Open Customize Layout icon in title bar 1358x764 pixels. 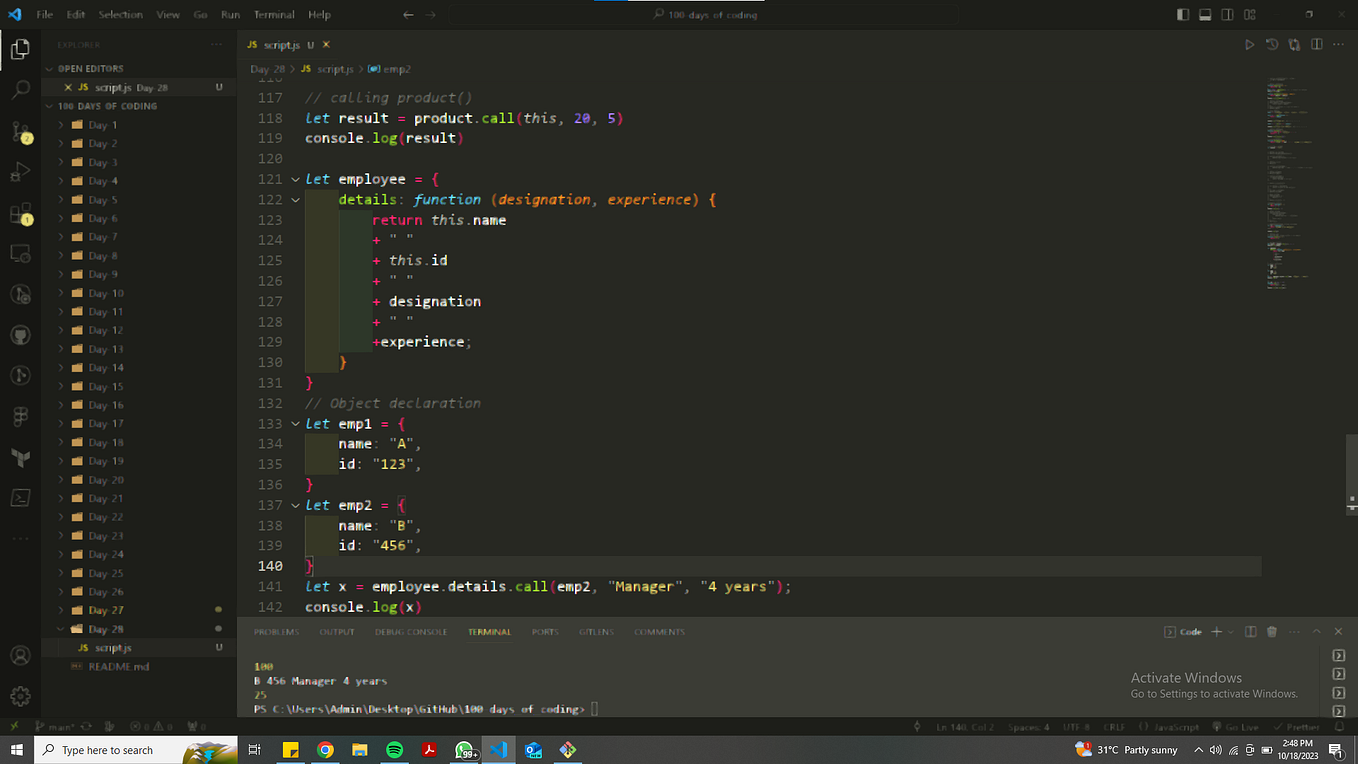[x=1251, y=15]
